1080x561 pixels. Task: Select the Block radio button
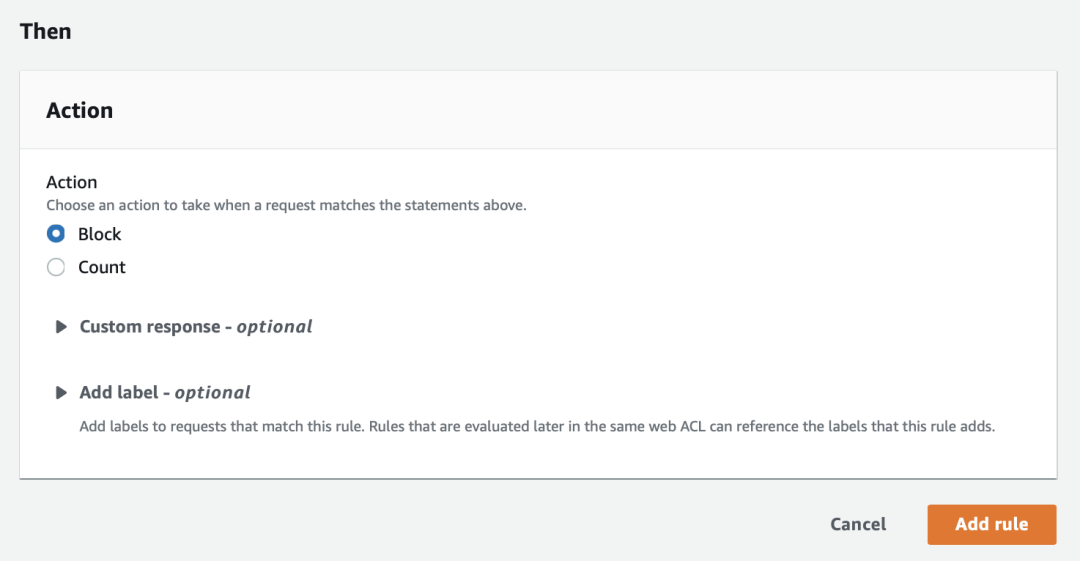coord(56,234)
